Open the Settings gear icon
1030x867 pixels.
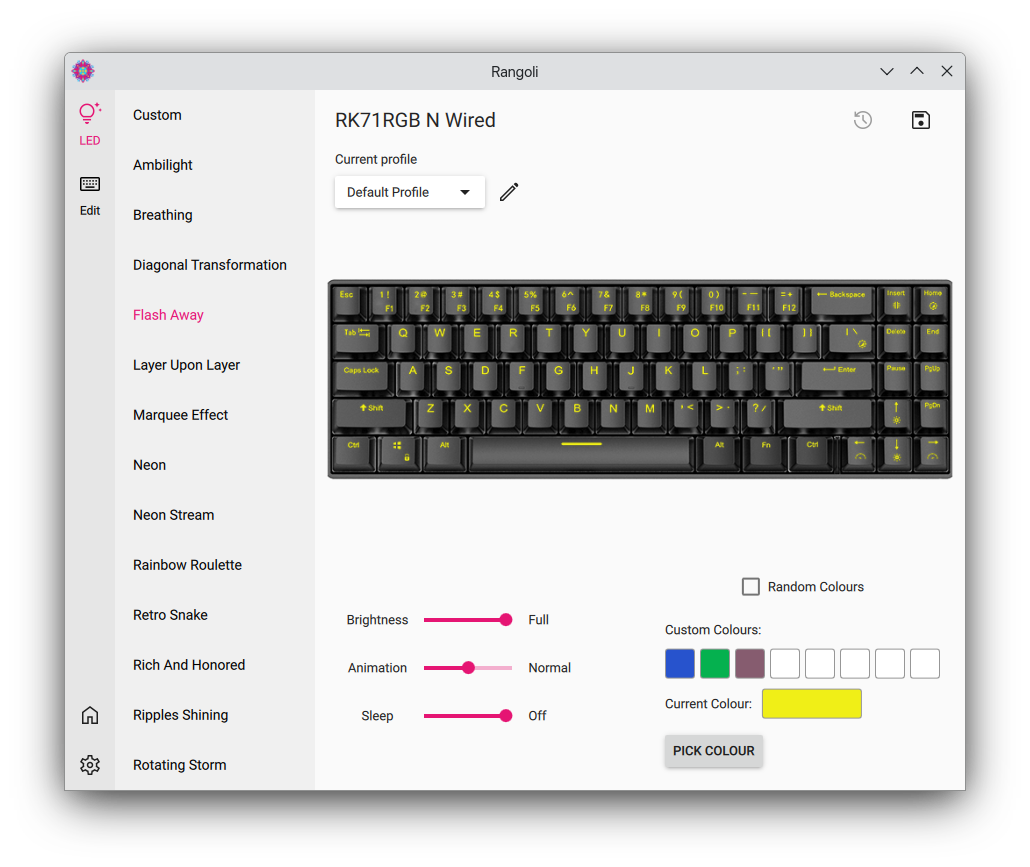(90, 765)
